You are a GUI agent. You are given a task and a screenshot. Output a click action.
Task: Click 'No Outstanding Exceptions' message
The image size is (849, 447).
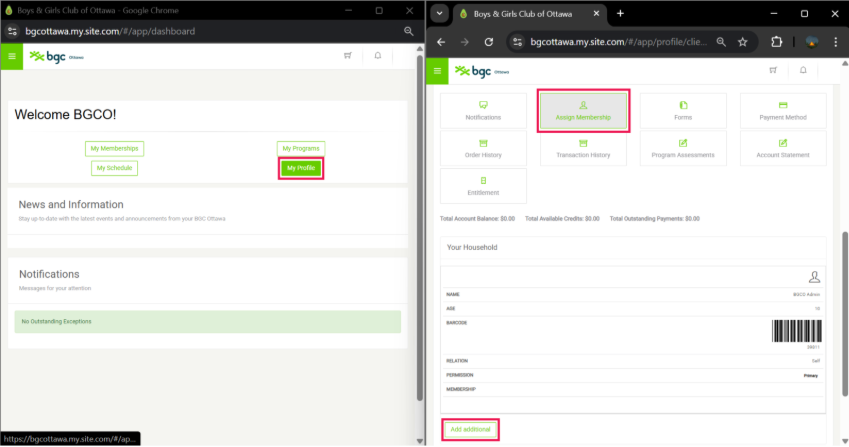click(56, 321)
